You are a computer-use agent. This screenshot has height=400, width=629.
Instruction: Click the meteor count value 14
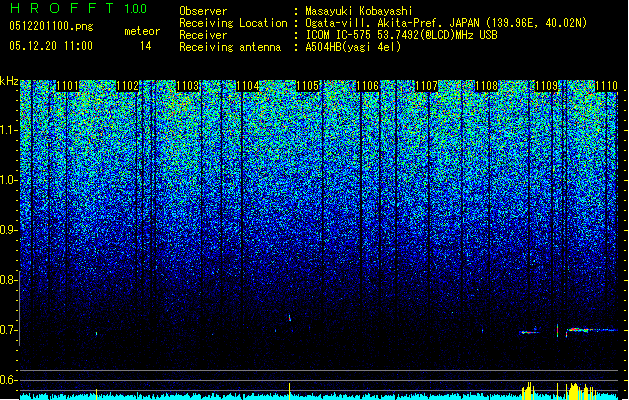[146, 46]
